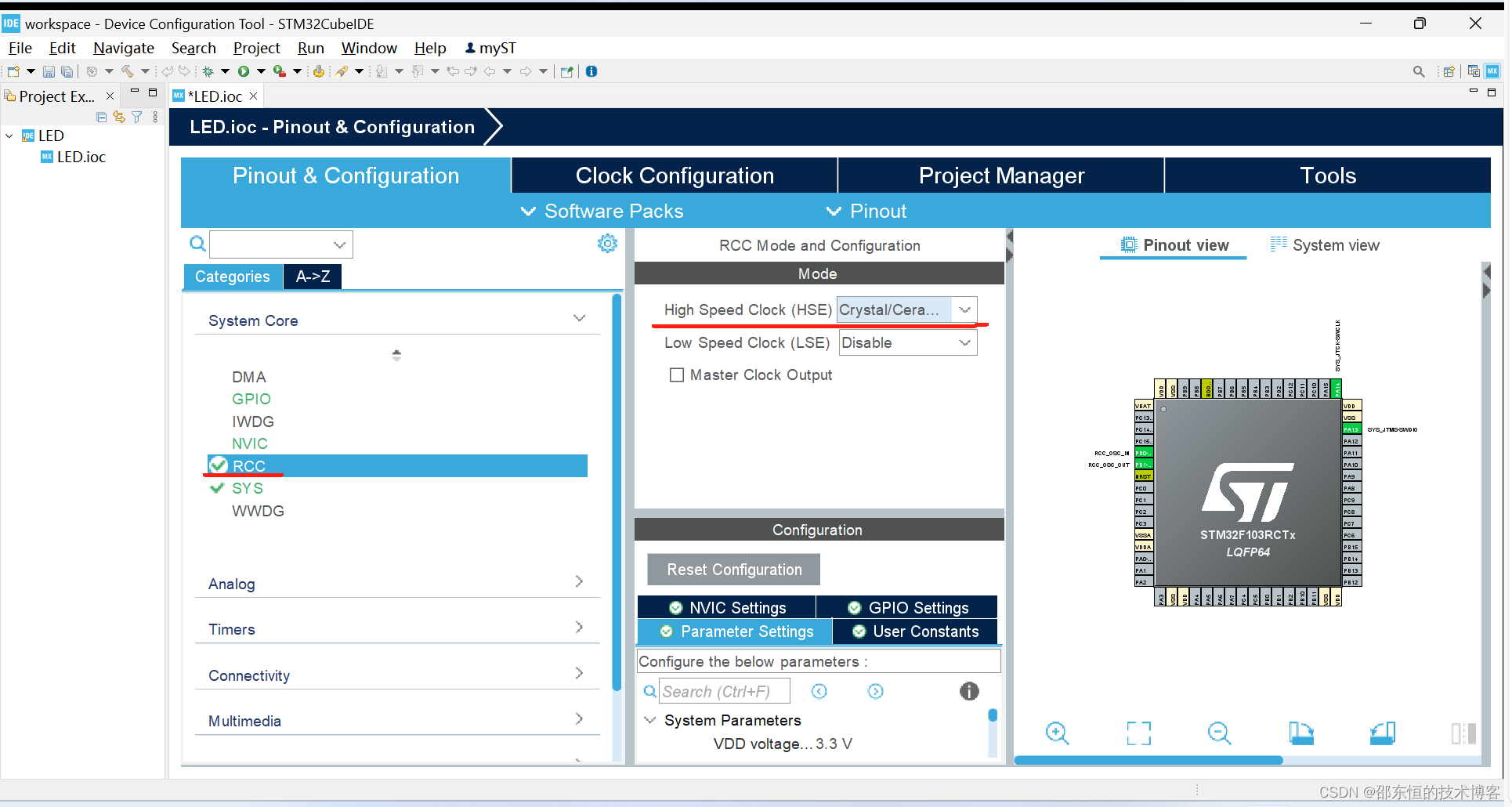
Task: Open GPIO Settings tab
Action: click(x=908, y=608)
